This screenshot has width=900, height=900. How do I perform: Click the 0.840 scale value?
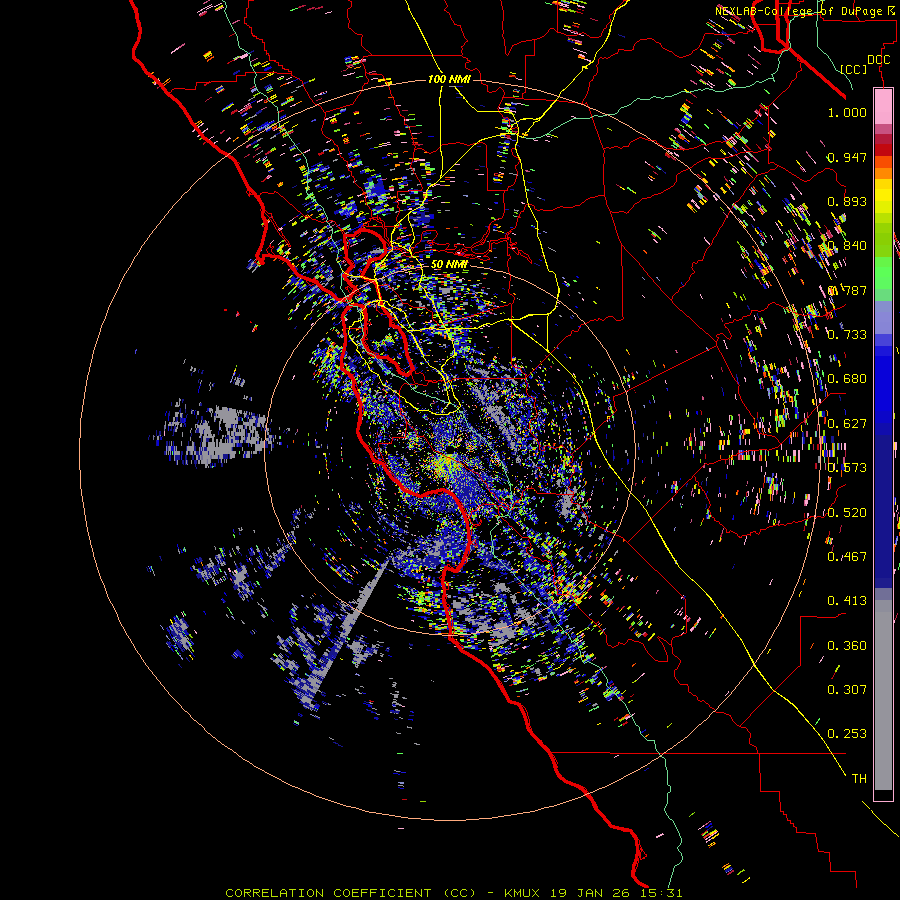point(847,246)
